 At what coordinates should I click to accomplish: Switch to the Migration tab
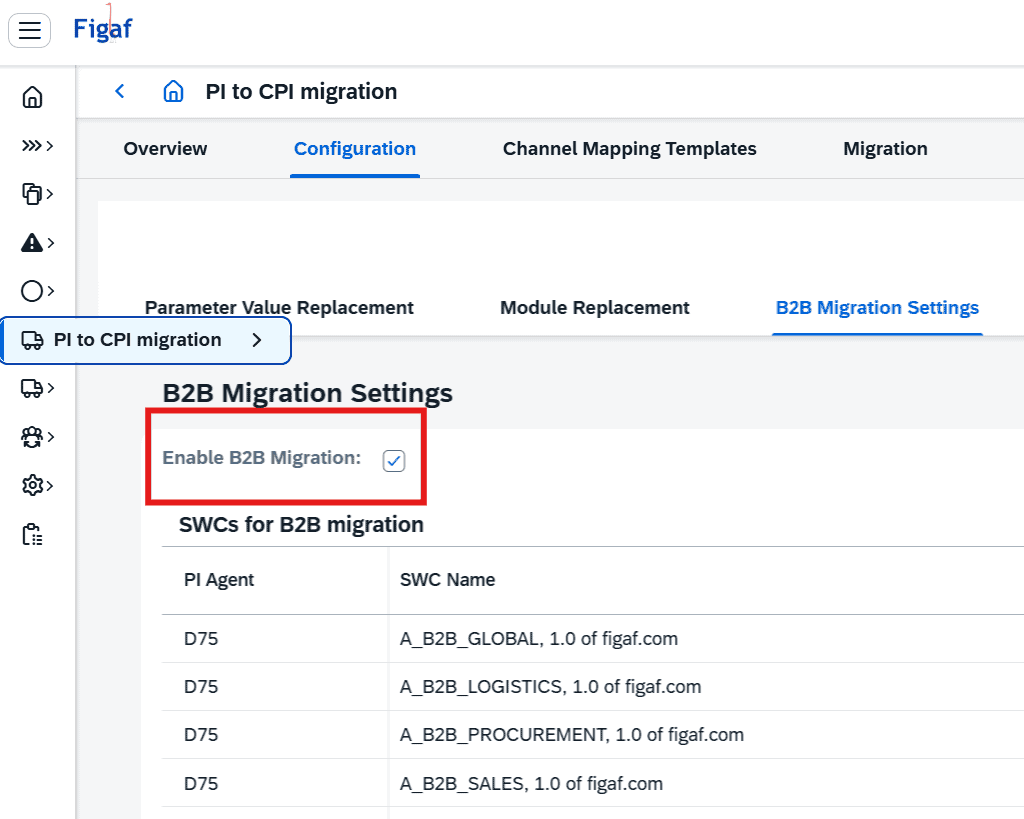885,149
